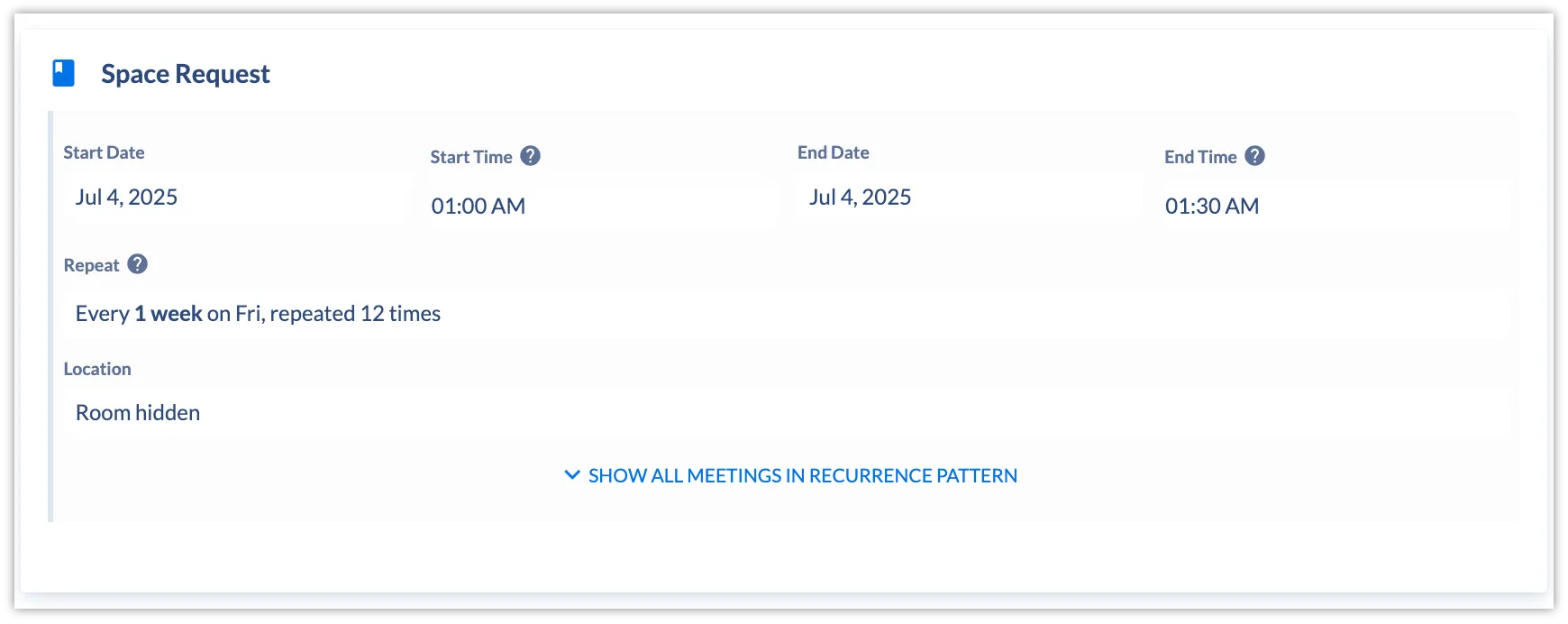This screenshot has width=1568, height=624.
Task: Click the Location label
Action: pyautogui.click(x=97, y=369)
